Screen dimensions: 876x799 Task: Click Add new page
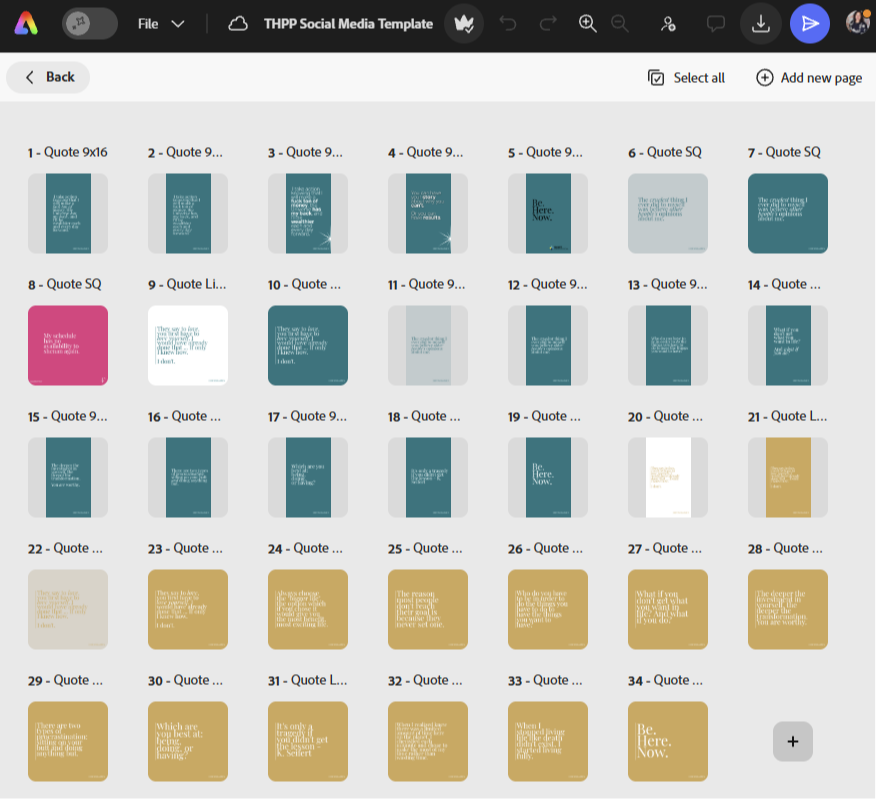[x=809, y=78]
